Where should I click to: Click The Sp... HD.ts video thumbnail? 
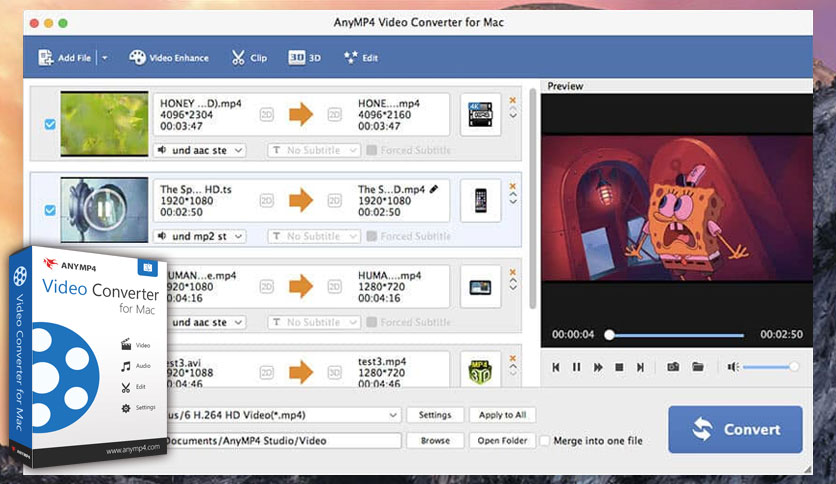pos(104,209)
